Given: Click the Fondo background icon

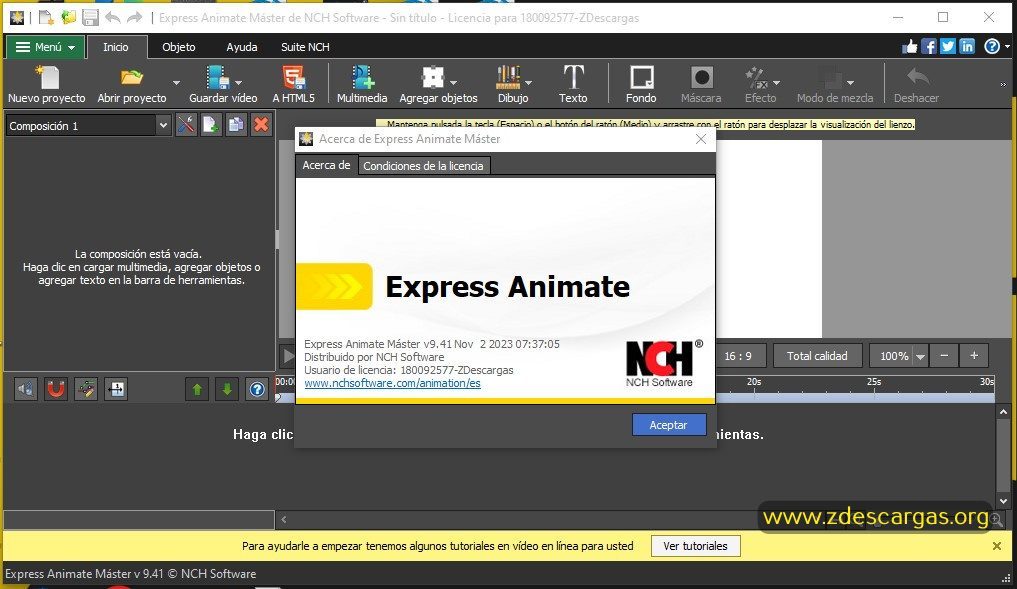Looking at the screenshot, I should click(x=641, y=77).
